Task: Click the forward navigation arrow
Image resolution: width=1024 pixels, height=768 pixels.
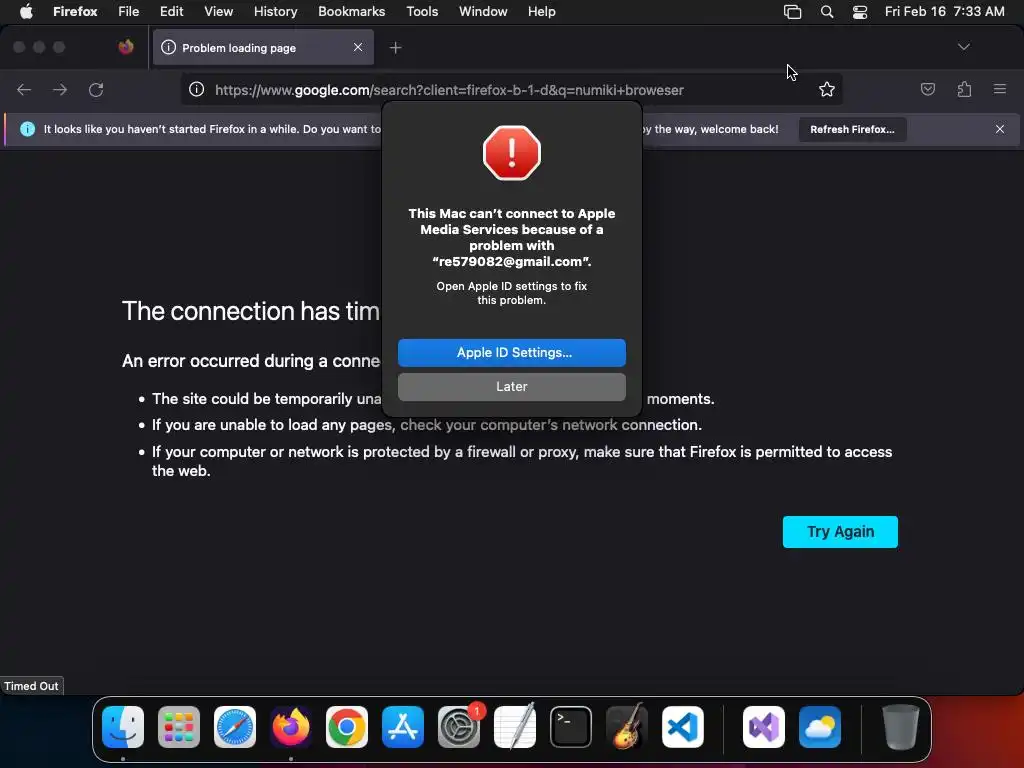Action: tap(60, 89)
